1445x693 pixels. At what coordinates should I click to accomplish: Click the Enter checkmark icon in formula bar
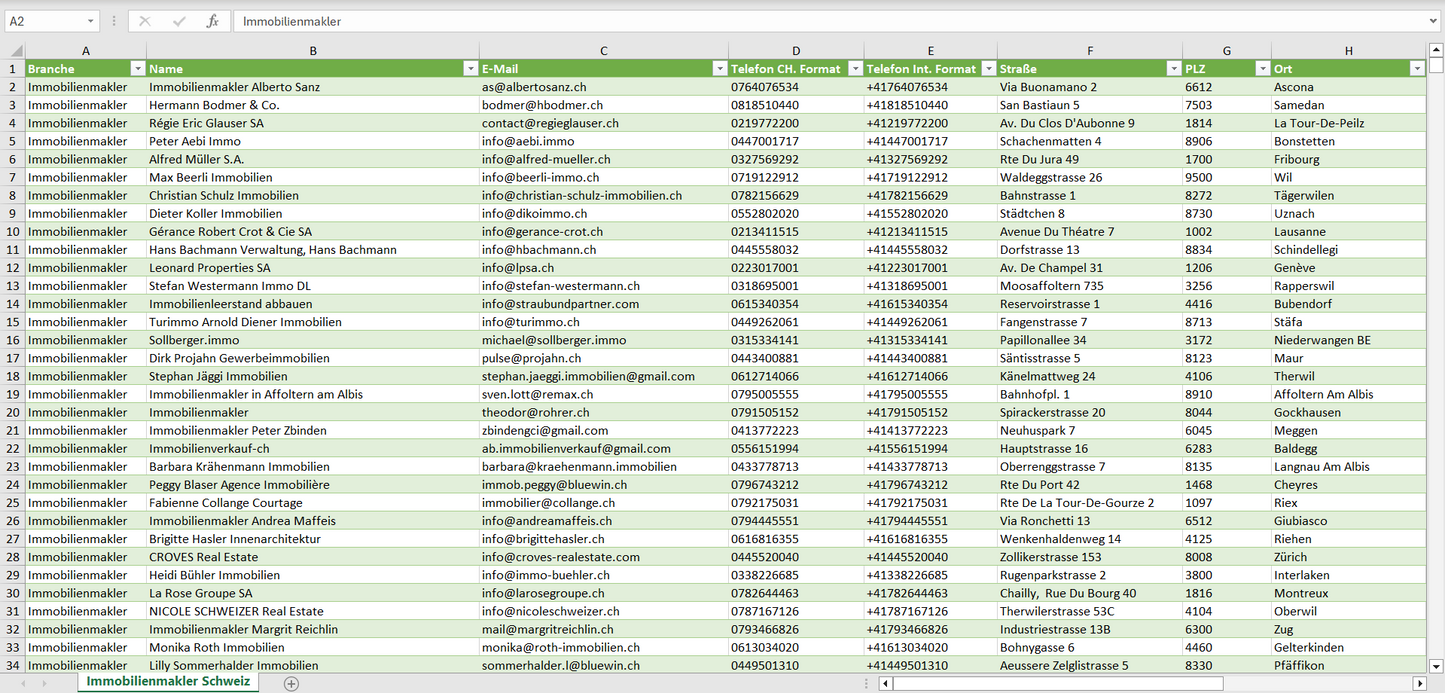tap(179, 21)
